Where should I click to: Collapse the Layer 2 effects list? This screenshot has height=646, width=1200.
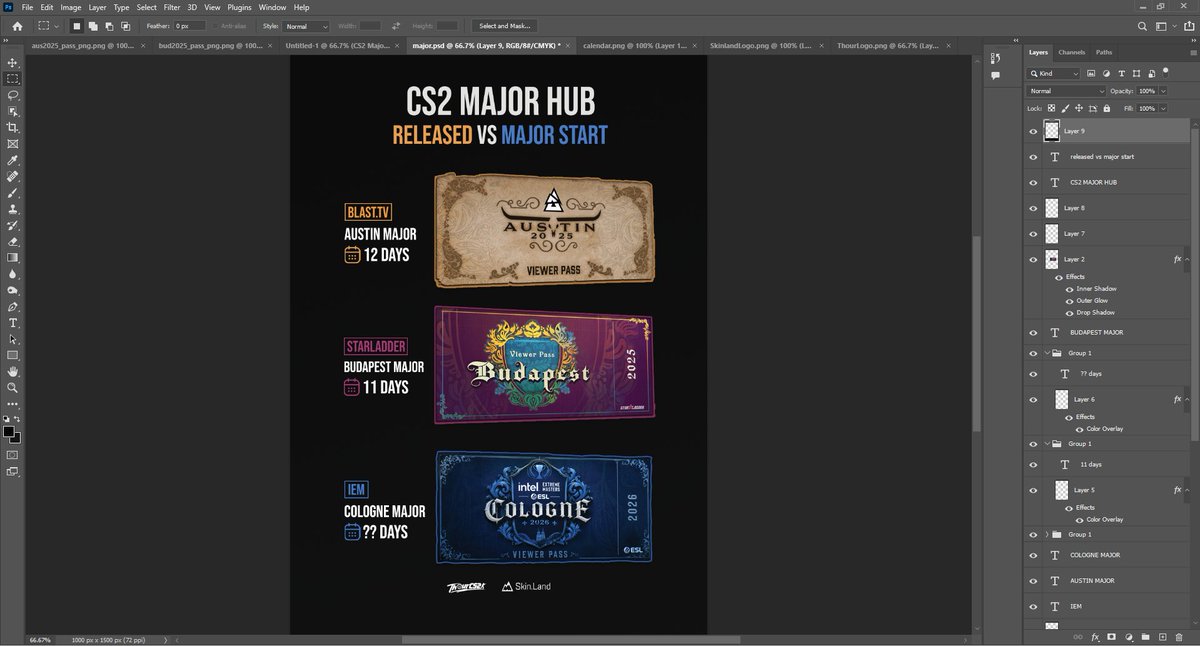[x=1187, y=259]
